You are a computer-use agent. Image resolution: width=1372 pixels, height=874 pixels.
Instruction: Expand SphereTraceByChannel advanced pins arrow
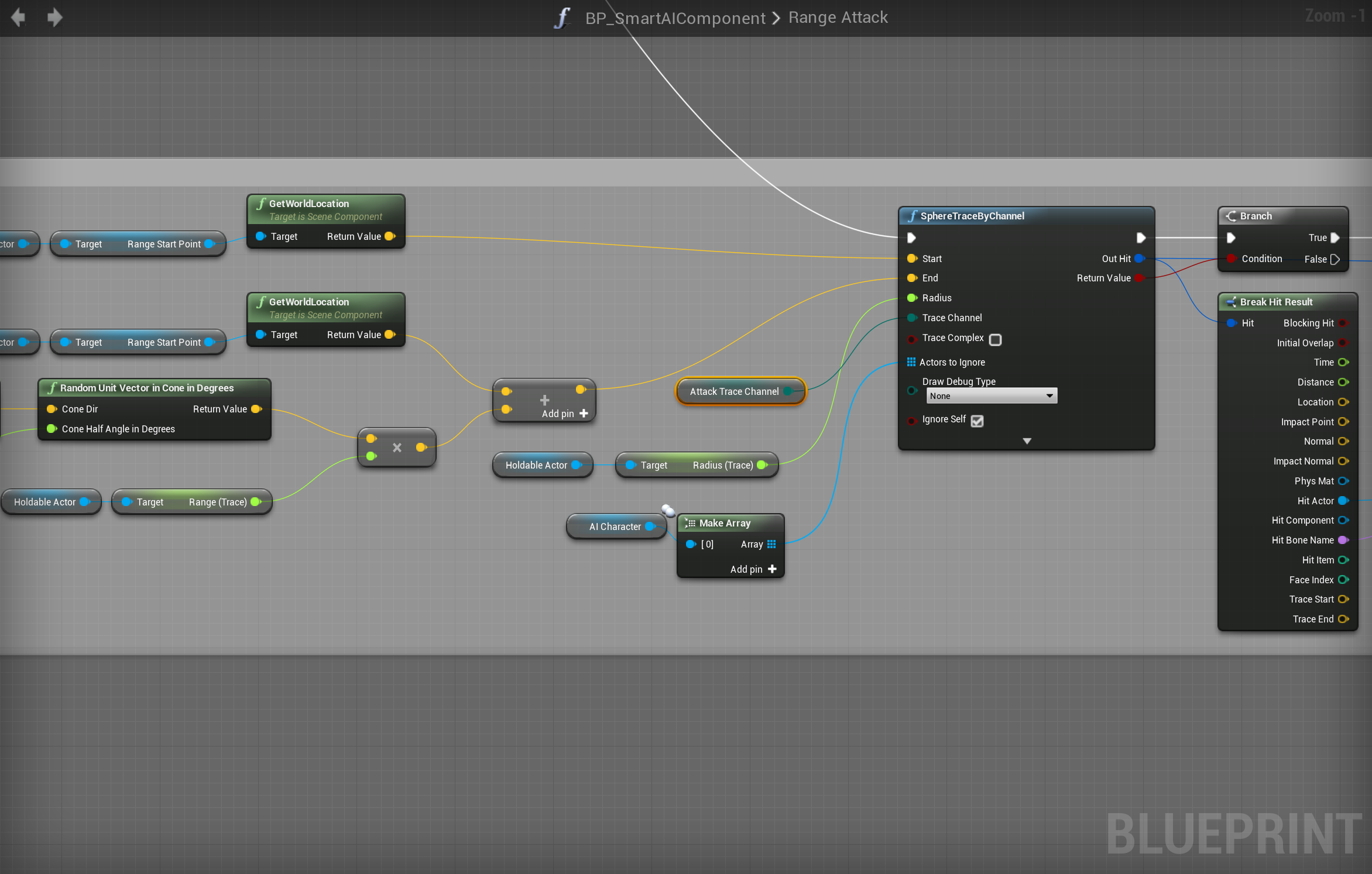click(x=1027, y=441)
